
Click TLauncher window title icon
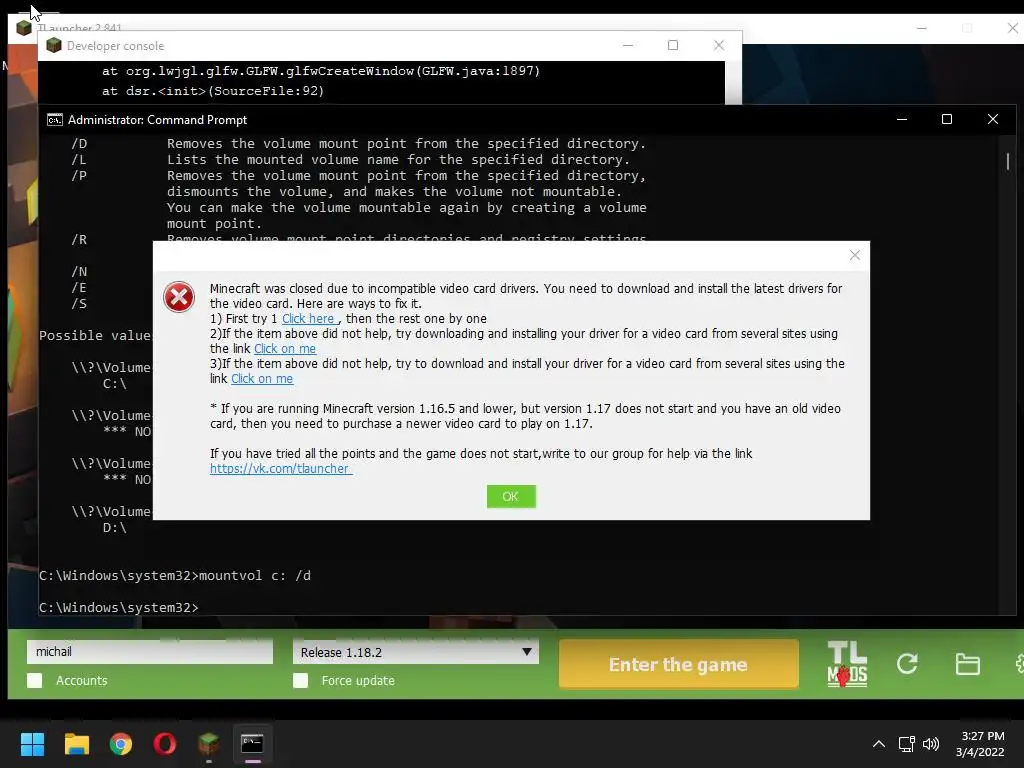tap(24, 28)
